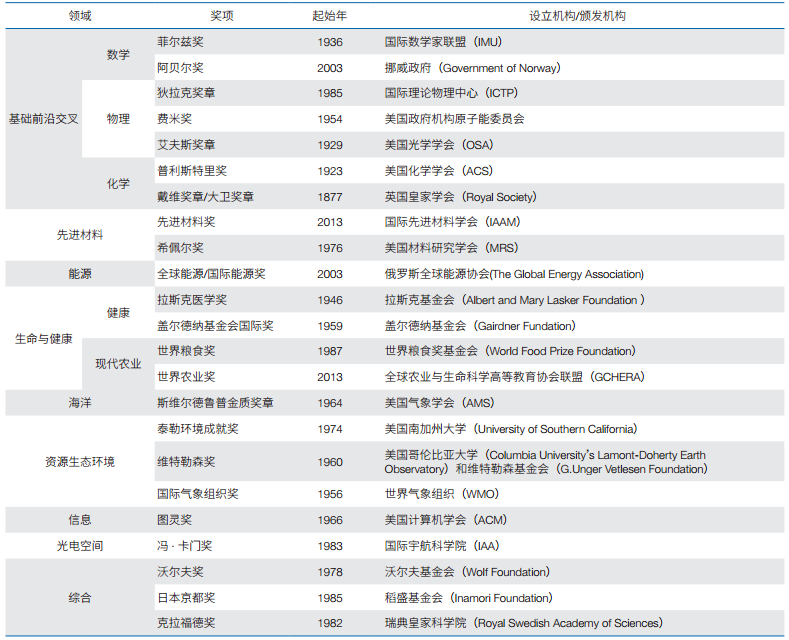Image resolution: width=789 pixels, height=640 pixels.
Task: Select the 信息 category cell
Action: [x=80, y=520]
